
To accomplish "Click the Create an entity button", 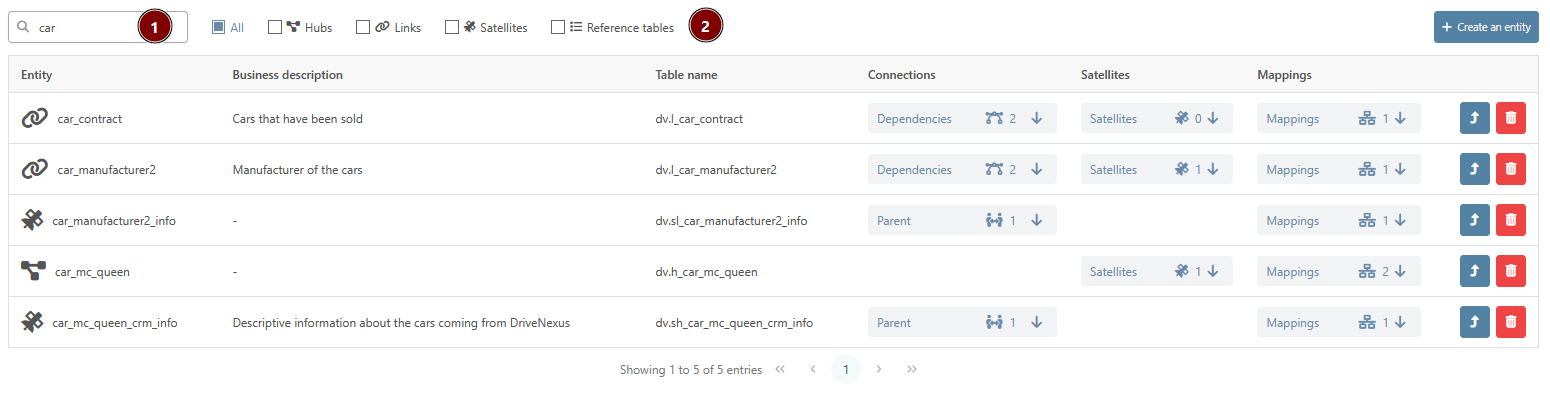I will click(1485, 28).
